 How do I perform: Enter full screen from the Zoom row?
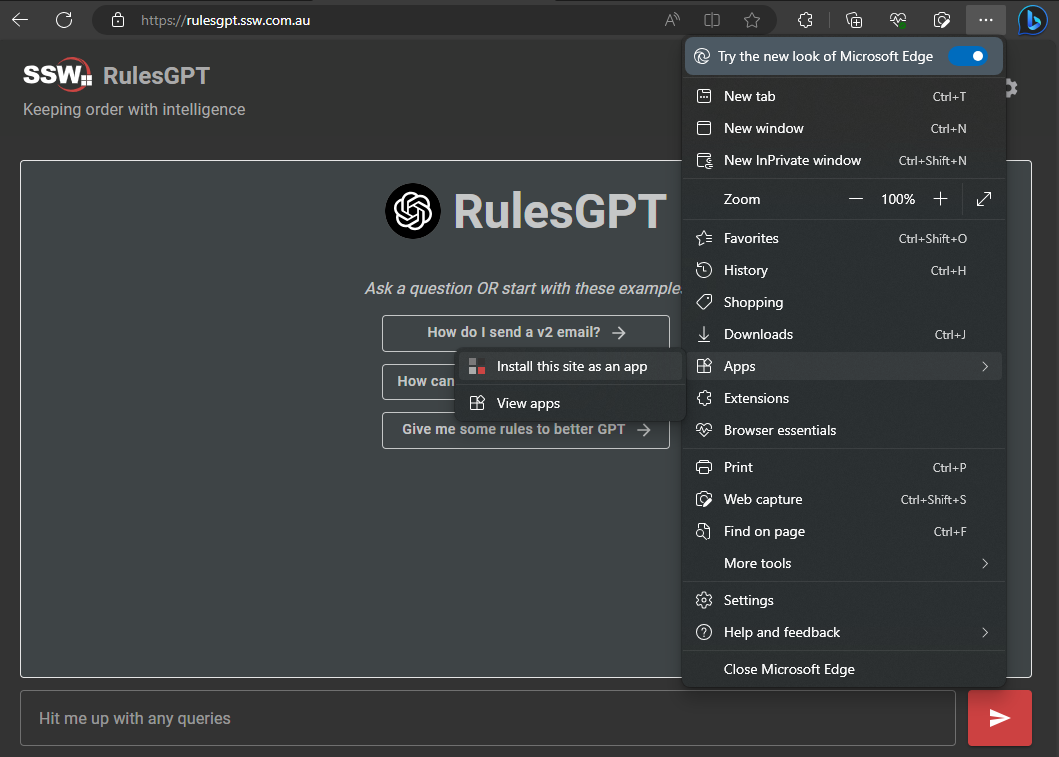[x=983, y=199]
